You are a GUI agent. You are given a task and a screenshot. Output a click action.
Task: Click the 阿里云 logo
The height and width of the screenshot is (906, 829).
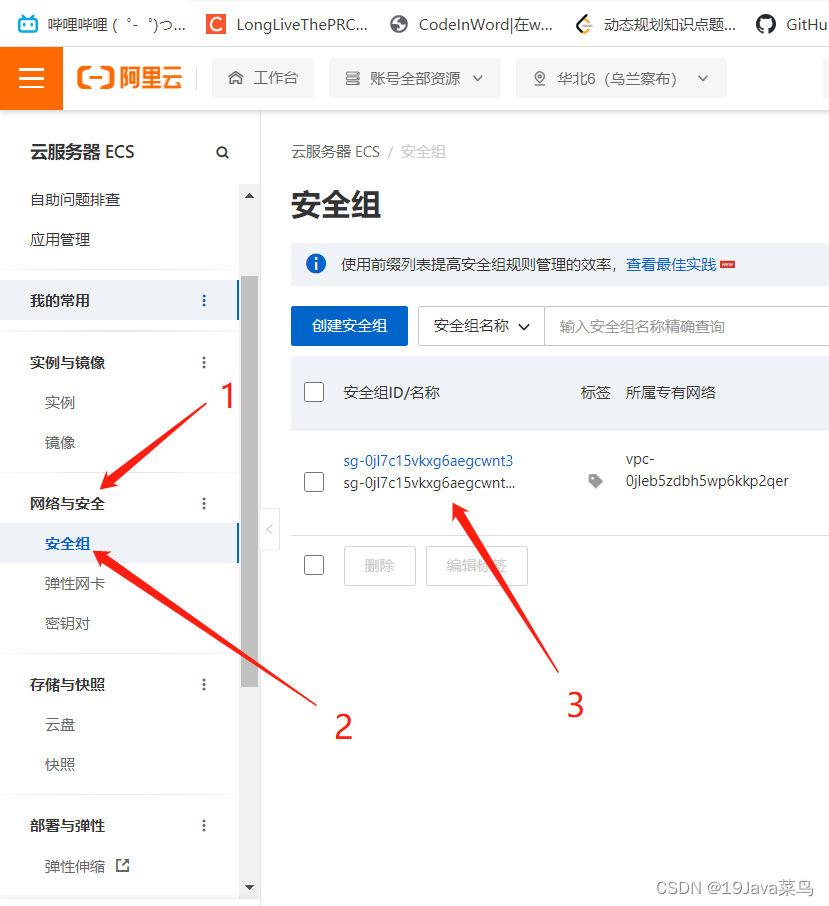(130, 78)
